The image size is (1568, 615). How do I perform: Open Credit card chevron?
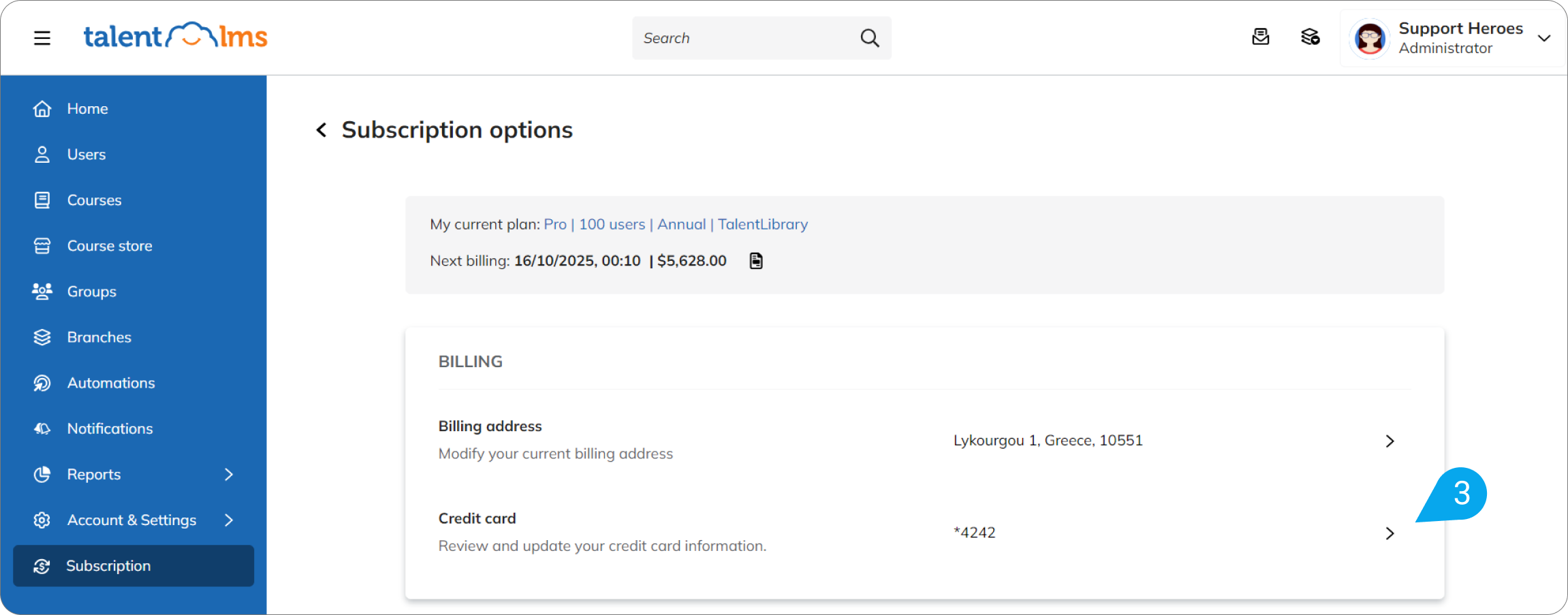(1390, 533)
